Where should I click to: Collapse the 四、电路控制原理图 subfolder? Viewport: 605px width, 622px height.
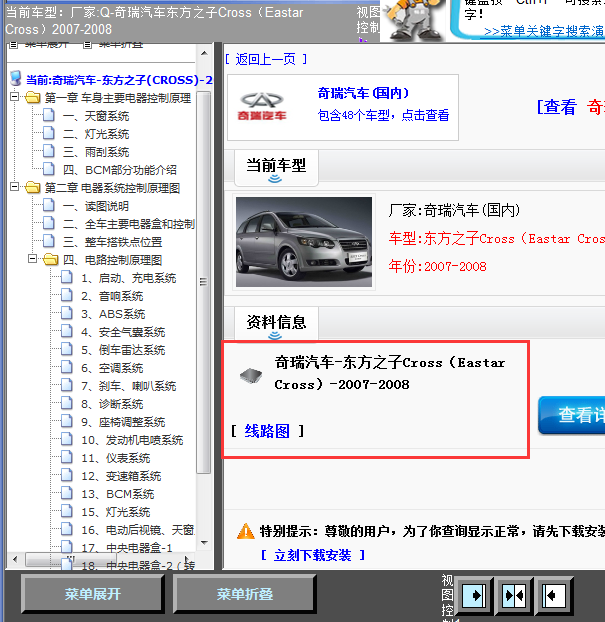[33, 259]
